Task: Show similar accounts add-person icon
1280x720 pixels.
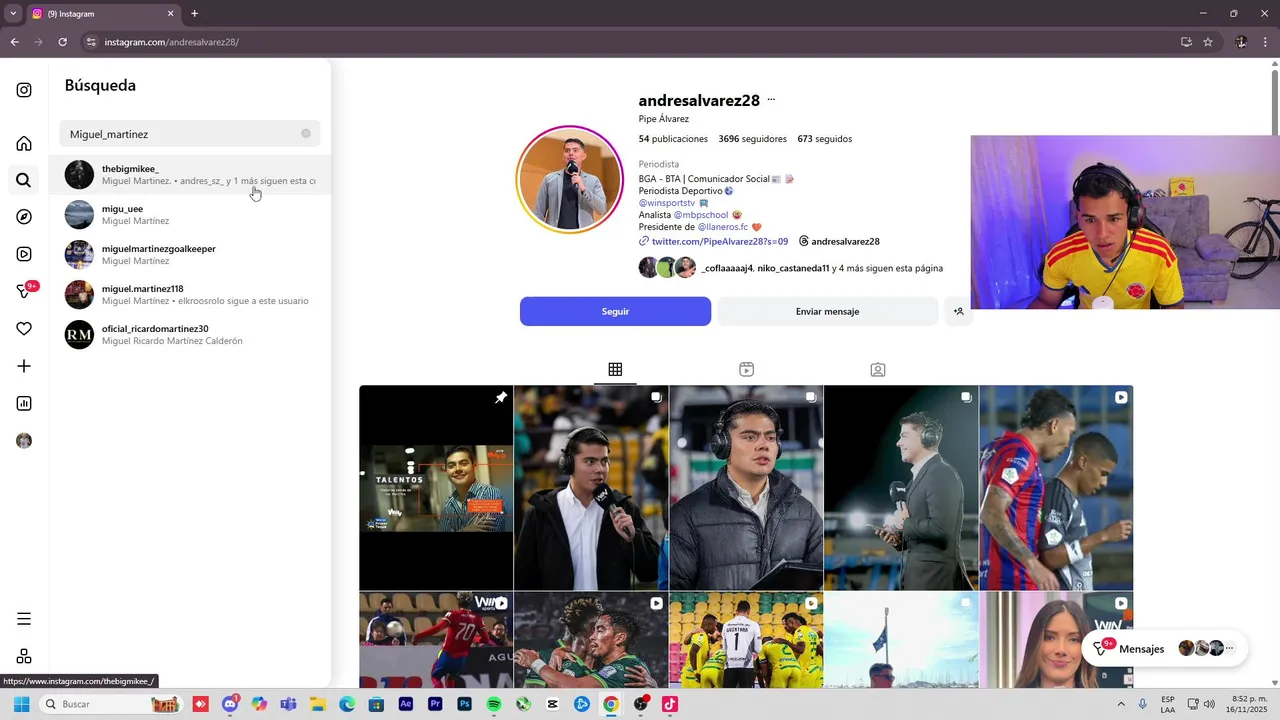Action: (958, 311)
